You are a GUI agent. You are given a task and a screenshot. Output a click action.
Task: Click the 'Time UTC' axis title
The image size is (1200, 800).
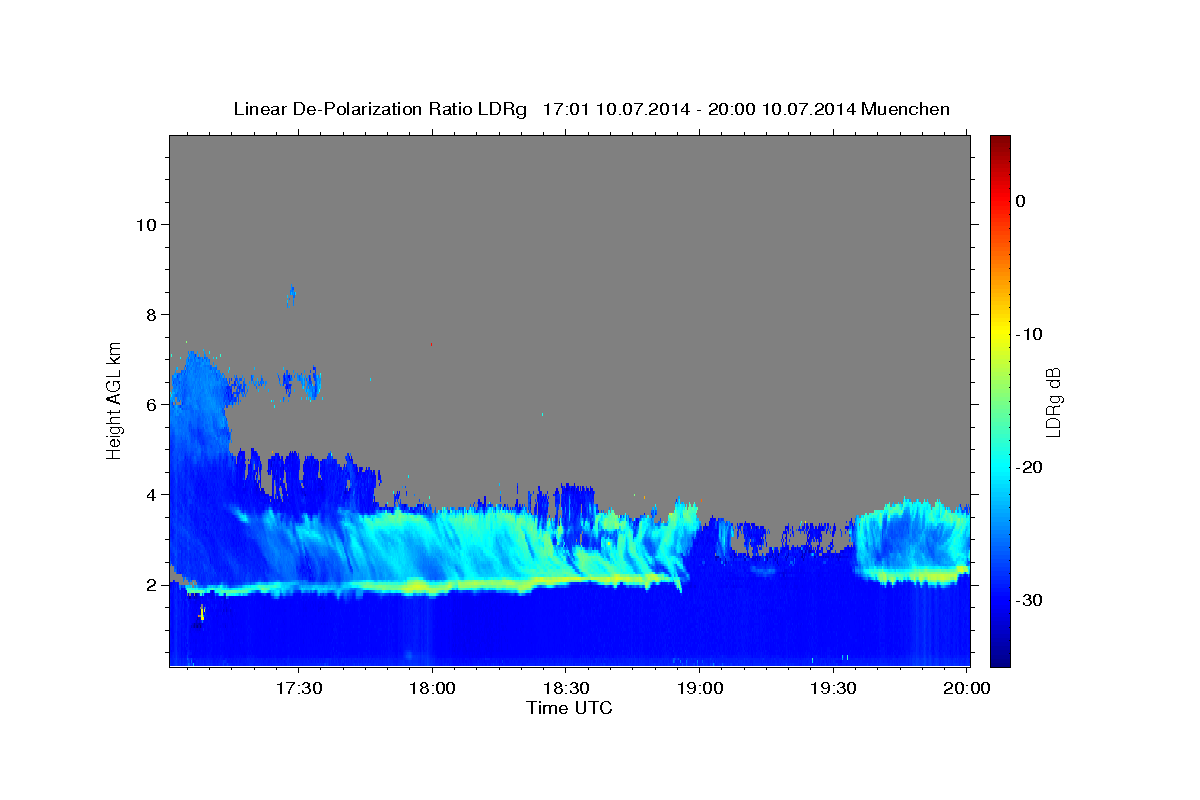coord(569,708)
